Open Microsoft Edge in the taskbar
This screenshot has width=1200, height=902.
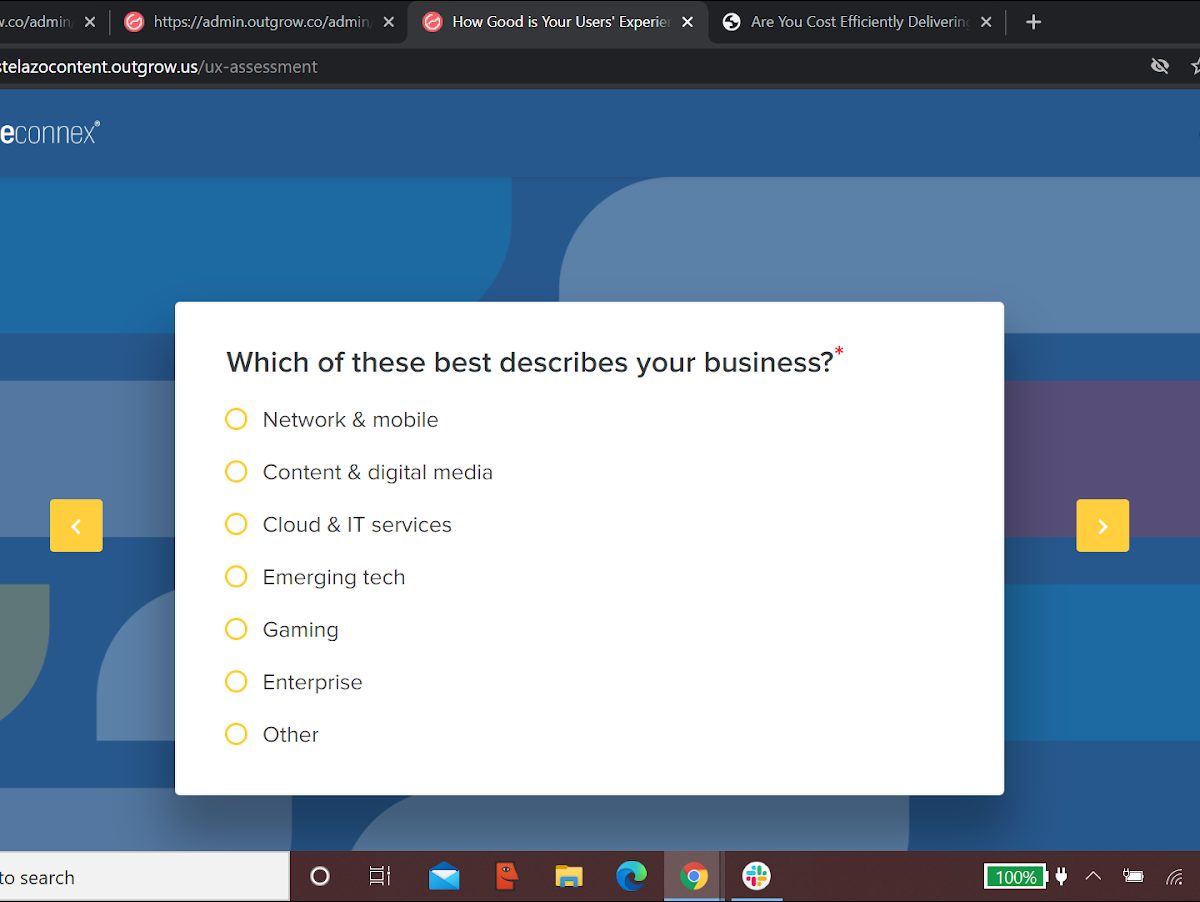point(631,877)
